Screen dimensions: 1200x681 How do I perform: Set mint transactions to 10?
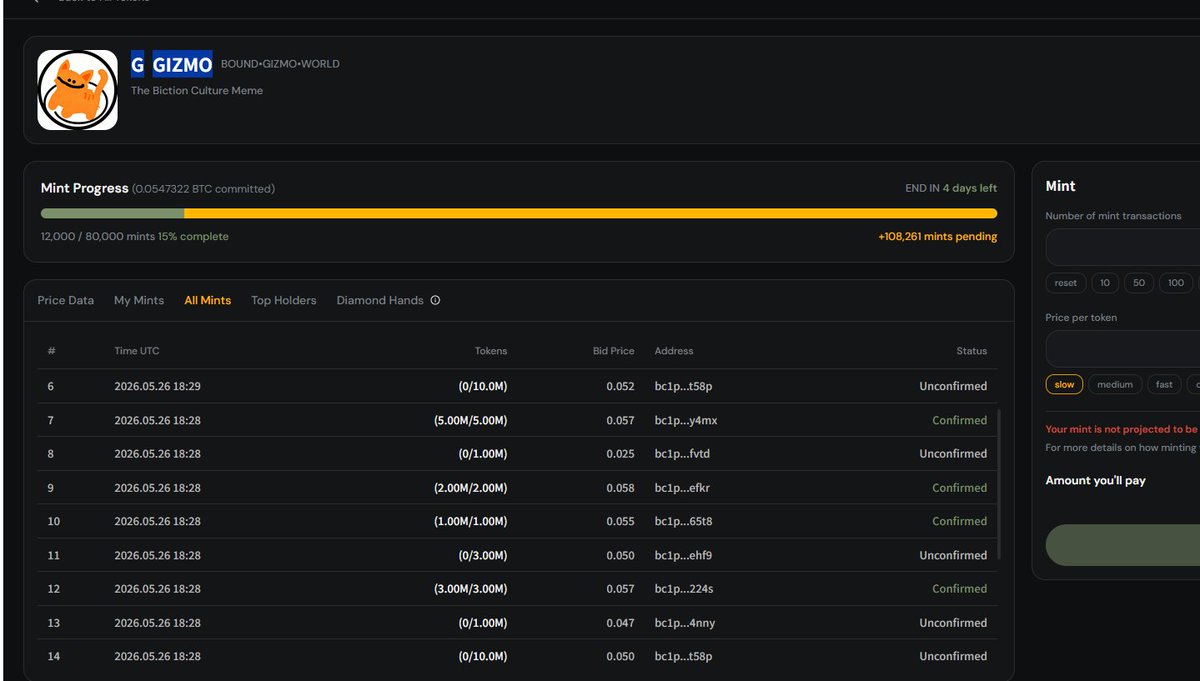tap(1105, 283)
